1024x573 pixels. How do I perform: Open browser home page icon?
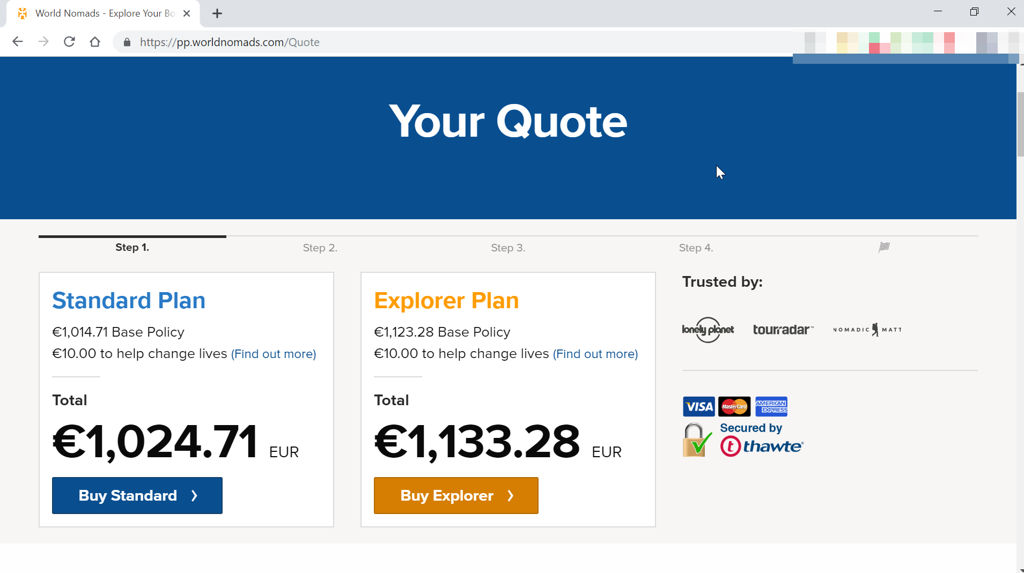tap(95, 42)
